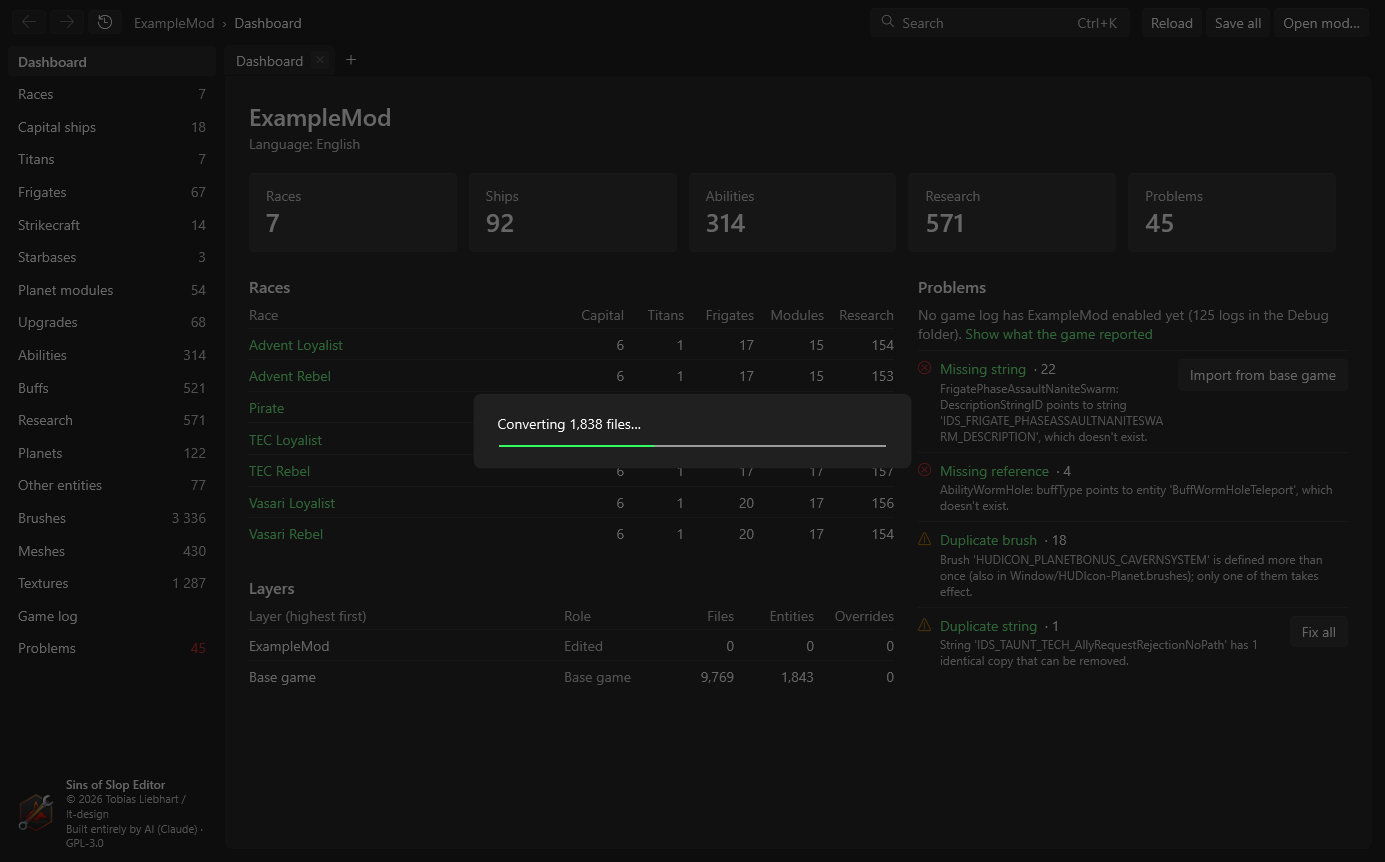This screenshot has height=862, width=1385.
Task: Click the Save all button
Action: [x=1238, y=23]
